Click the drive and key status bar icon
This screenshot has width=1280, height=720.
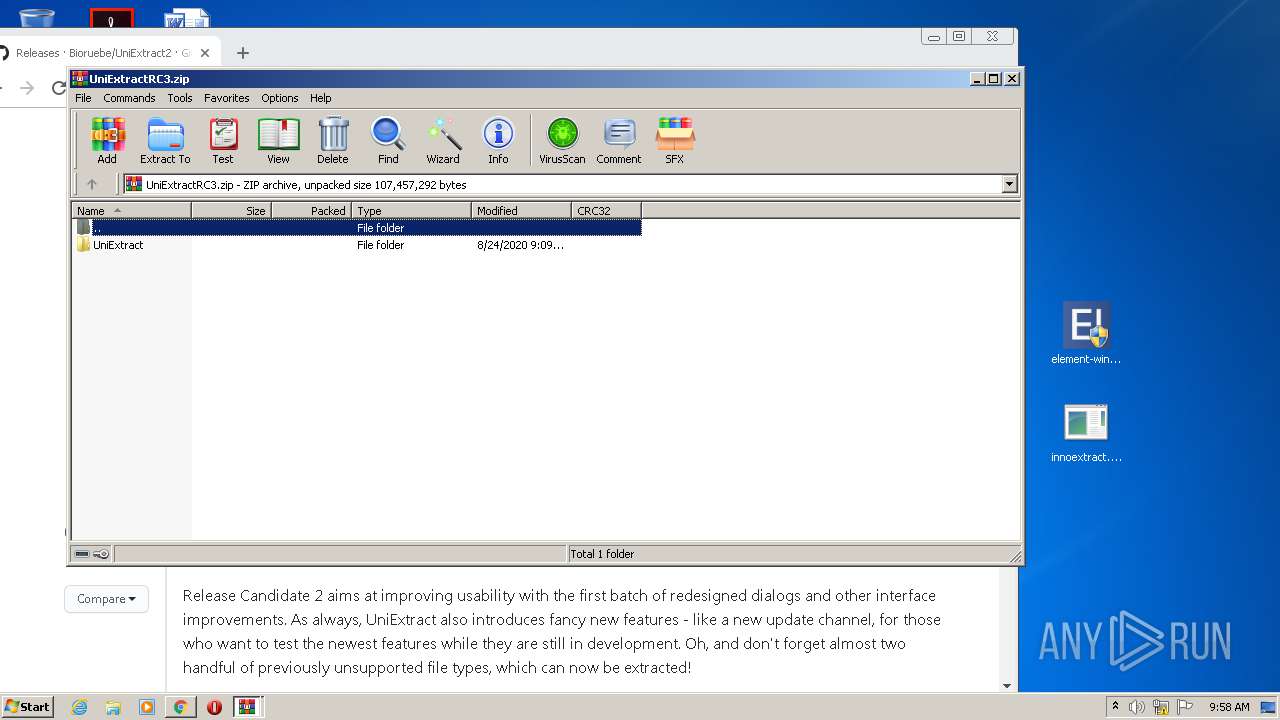pos(92,553)
